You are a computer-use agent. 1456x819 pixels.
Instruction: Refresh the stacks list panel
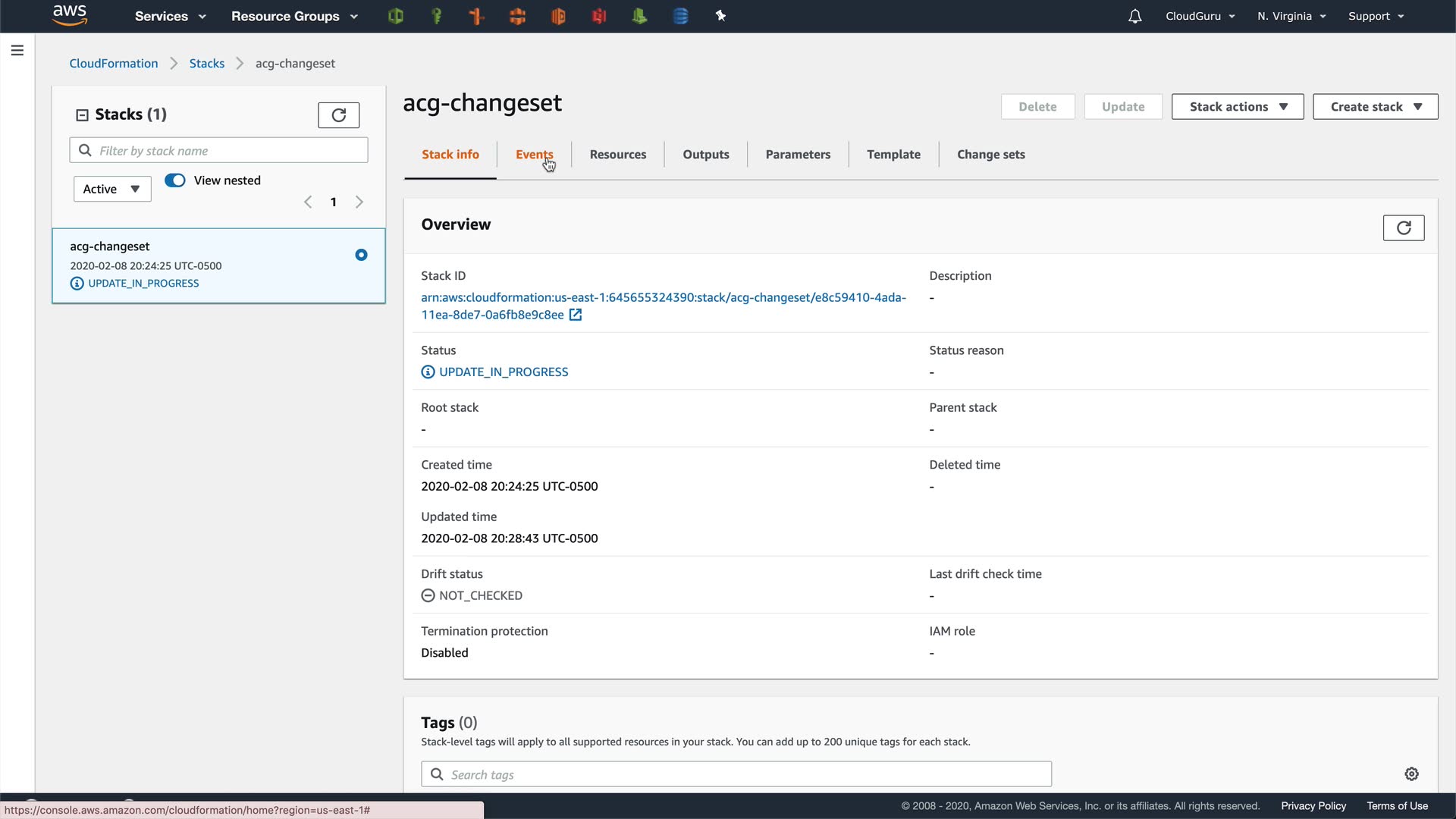(338, 115)
